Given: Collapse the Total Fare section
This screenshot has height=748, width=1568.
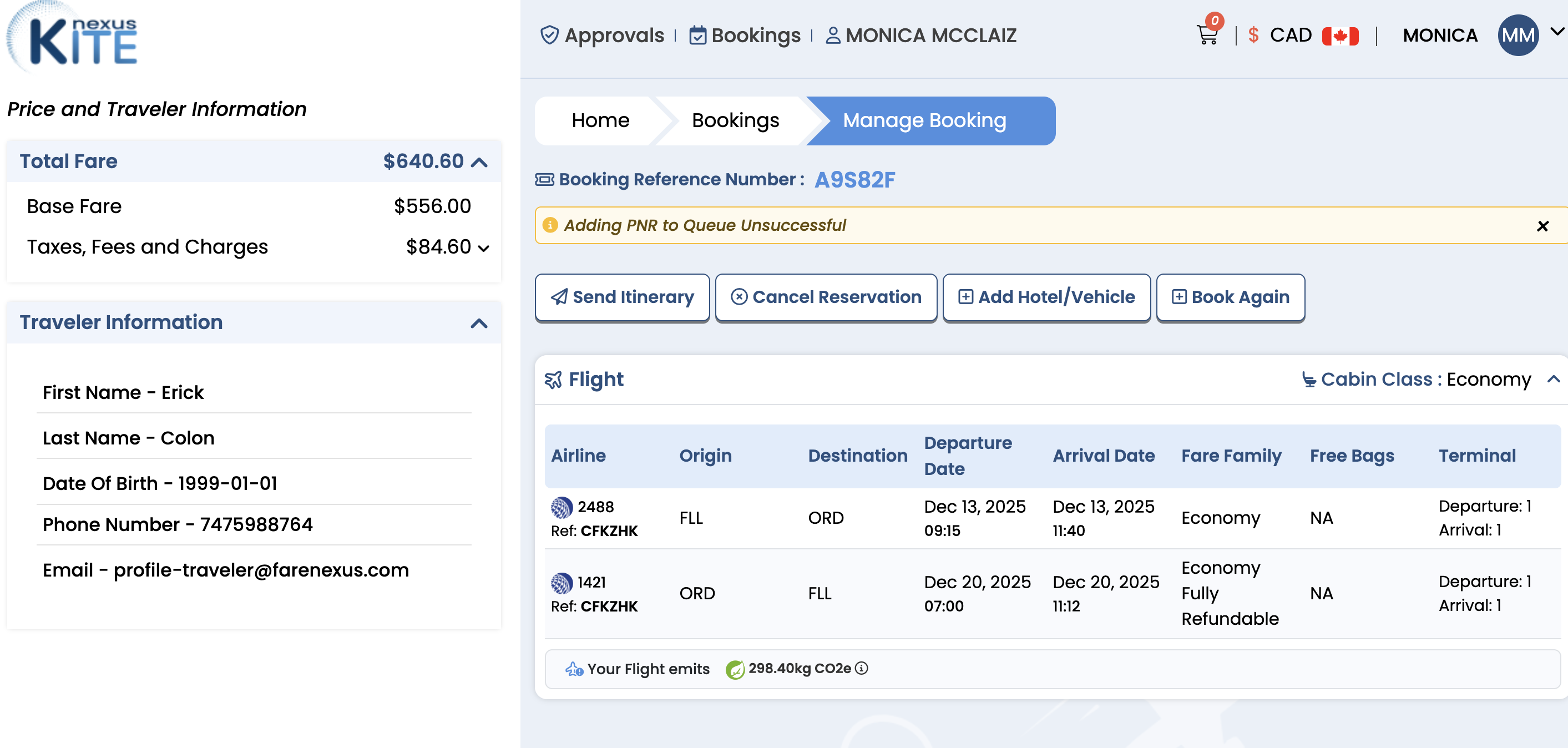Looking at the screenshot, I should coord(479,162).
